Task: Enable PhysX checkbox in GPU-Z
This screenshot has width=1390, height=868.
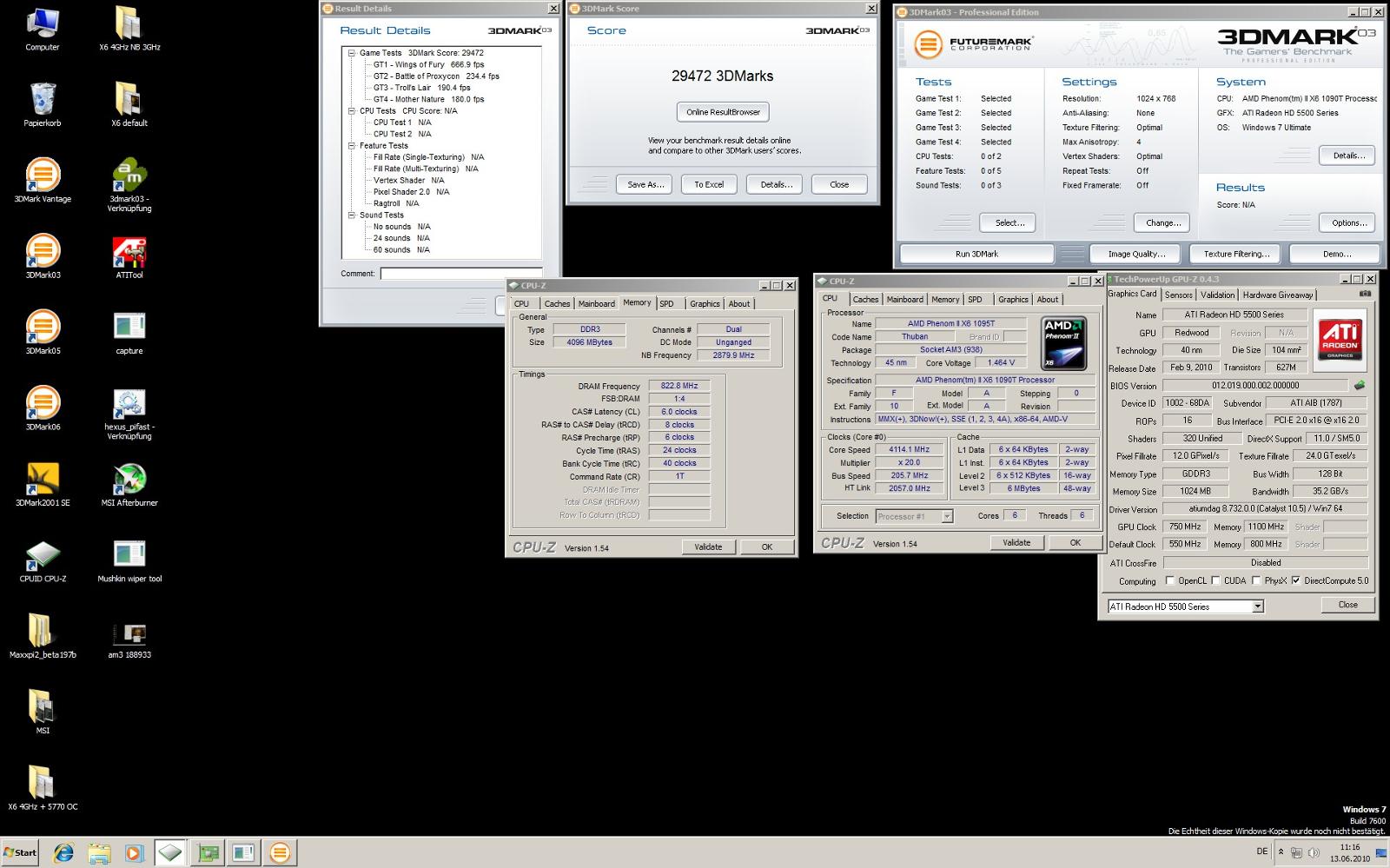Action: click(1256, 580)
